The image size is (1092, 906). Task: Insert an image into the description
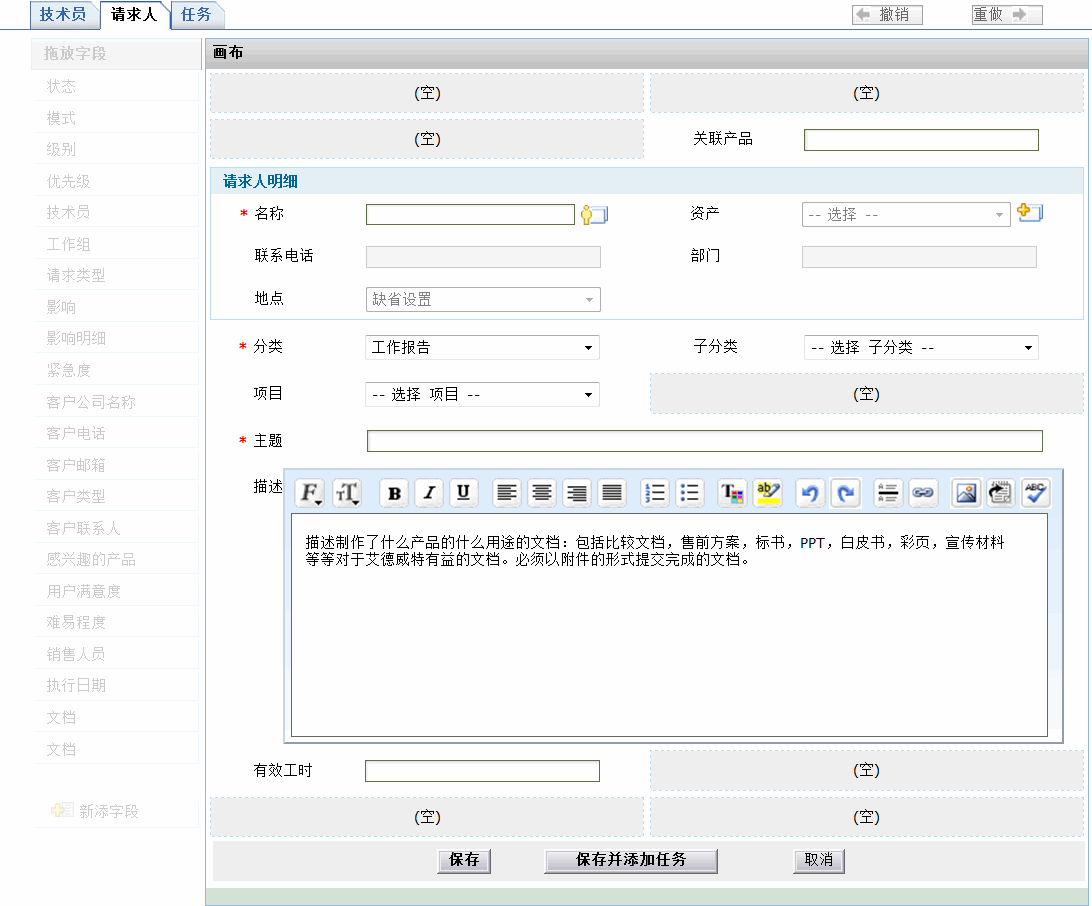pos(966,493)
